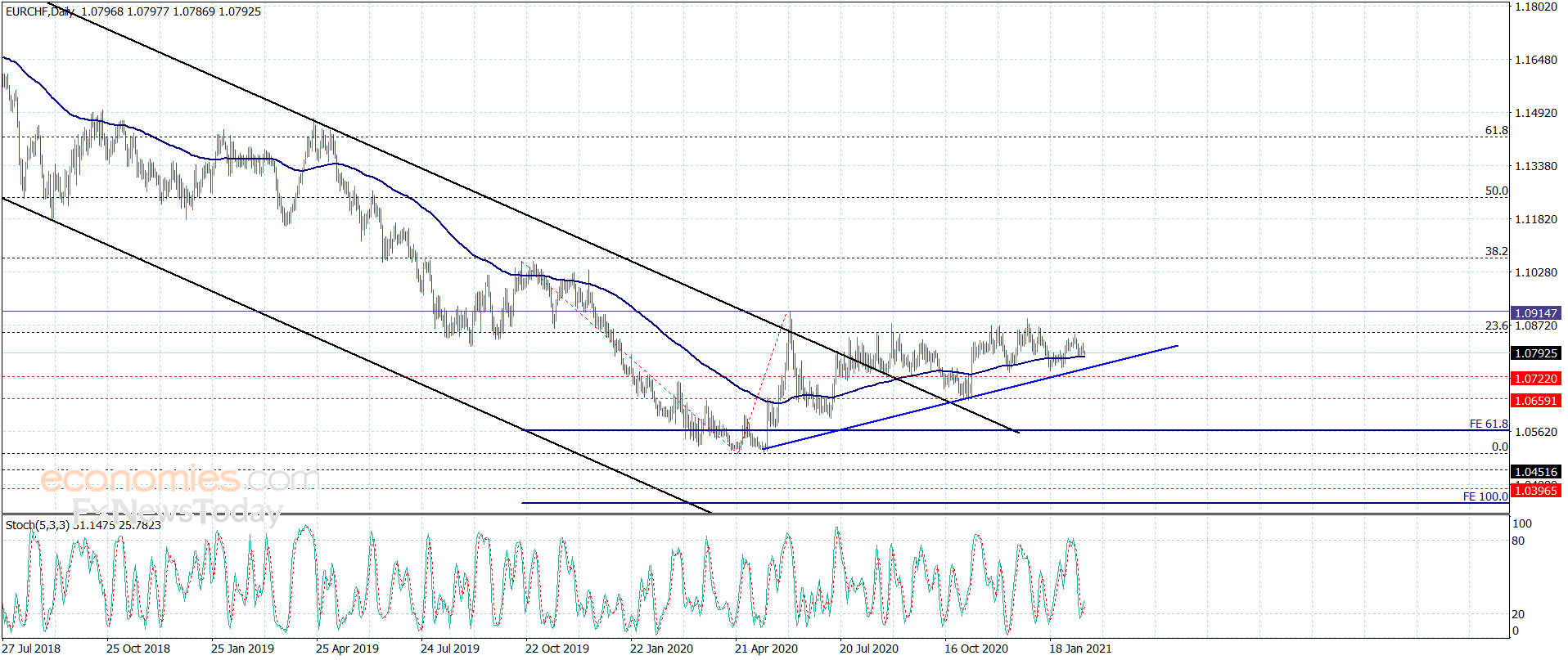Click the 38.2 Fibonacci retracement label

point(1496,251)
